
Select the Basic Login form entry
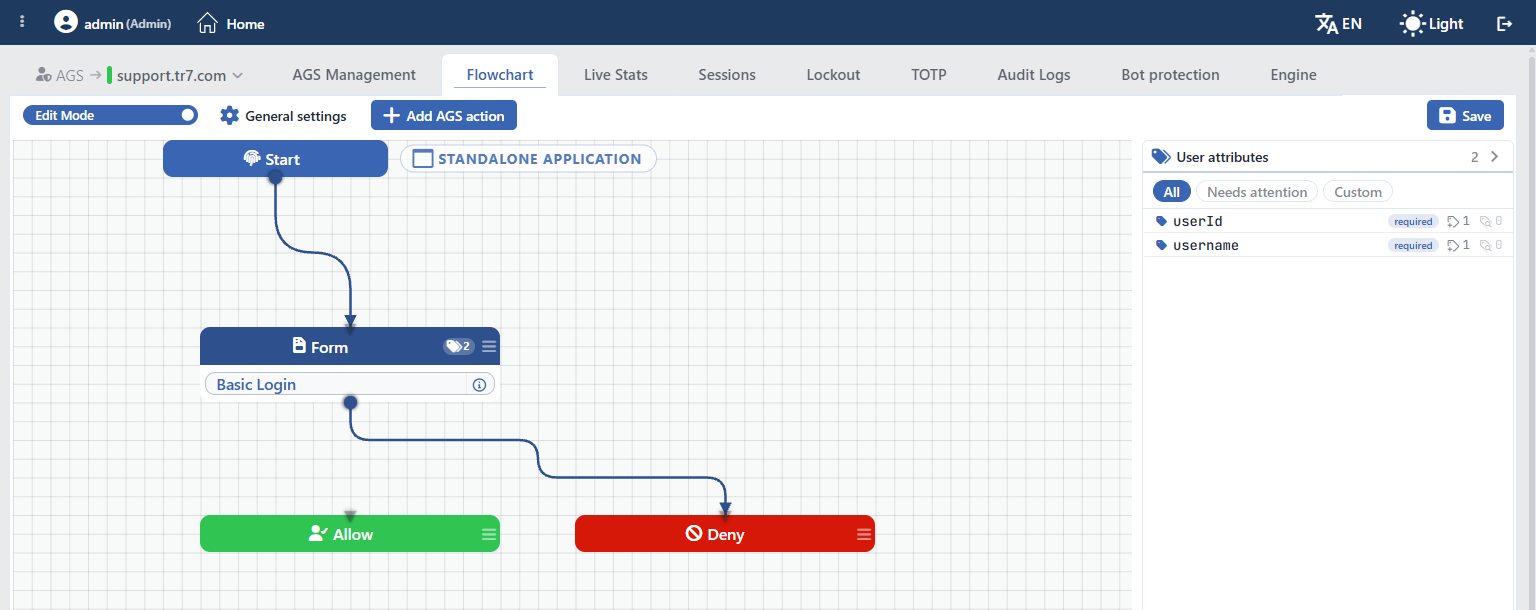pyautogui.click(x=350, y=384)
